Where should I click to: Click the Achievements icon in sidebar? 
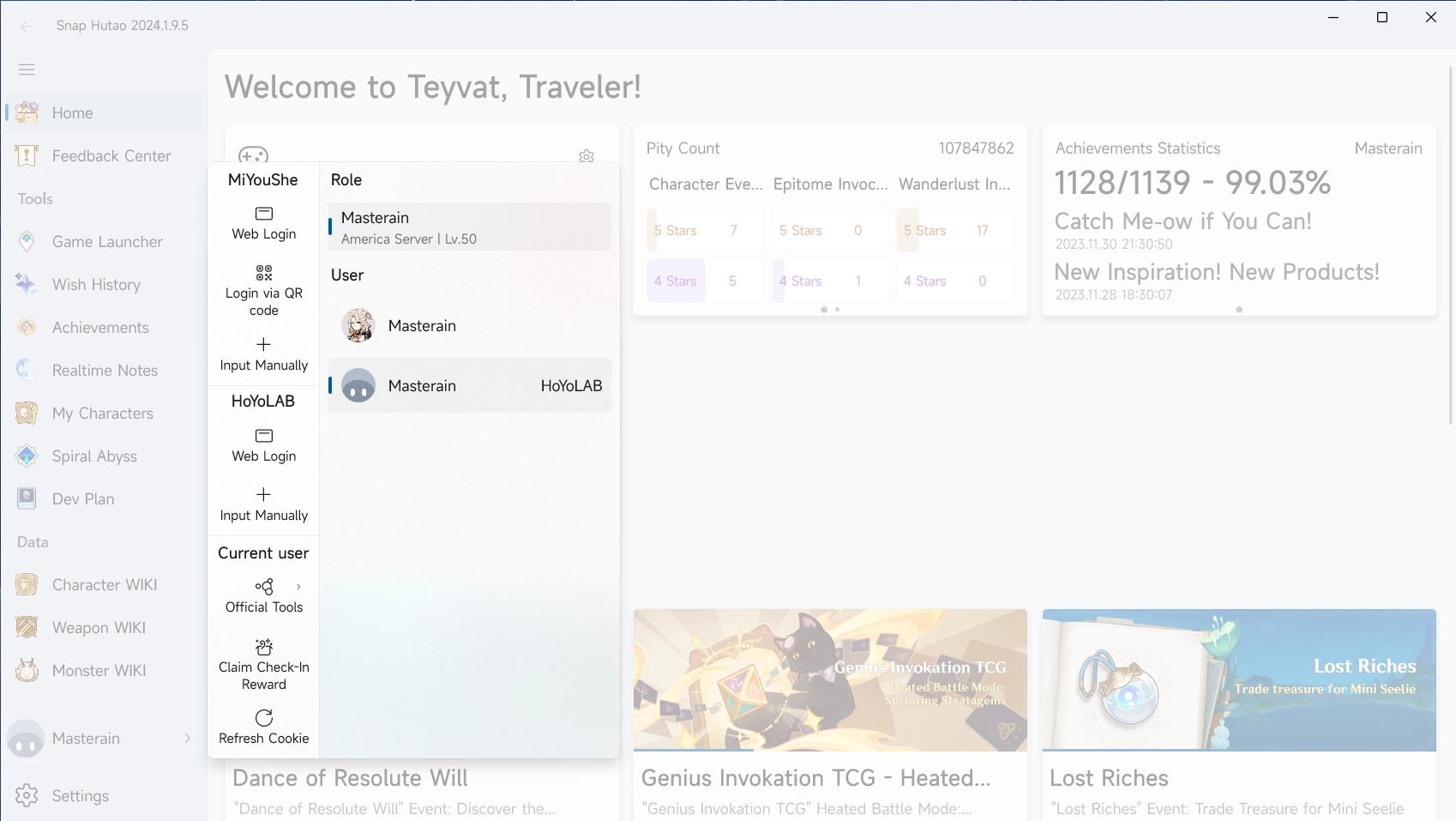[x=27, y=327]
